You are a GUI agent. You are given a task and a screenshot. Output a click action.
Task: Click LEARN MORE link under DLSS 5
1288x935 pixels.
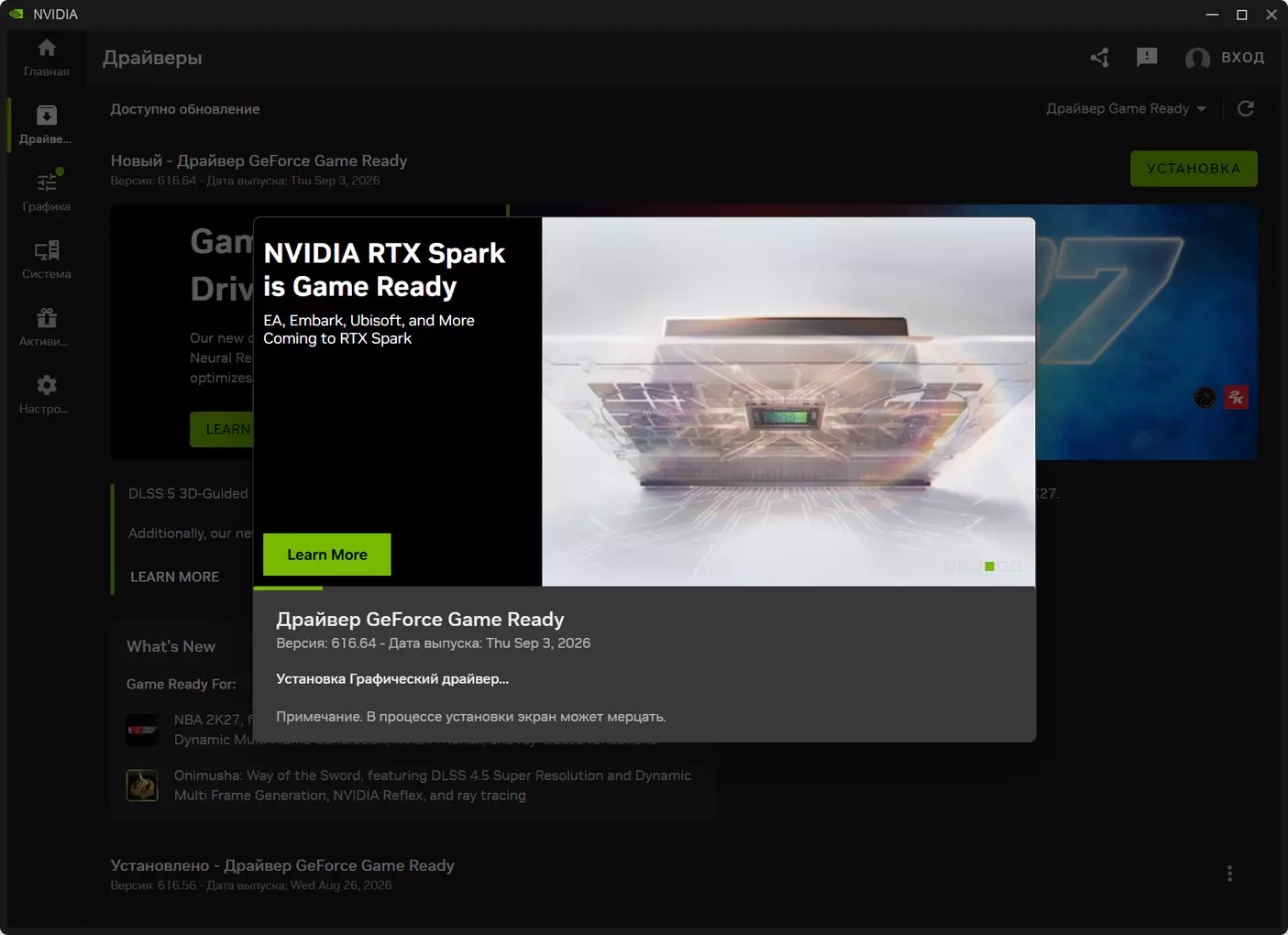point(174,577)
